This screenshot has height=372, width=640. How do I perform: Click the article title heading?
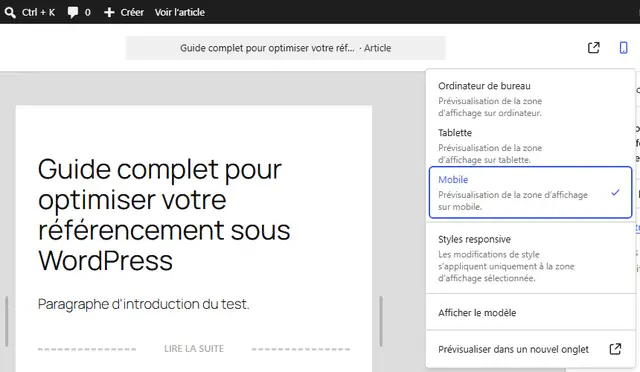pos(164,215)
